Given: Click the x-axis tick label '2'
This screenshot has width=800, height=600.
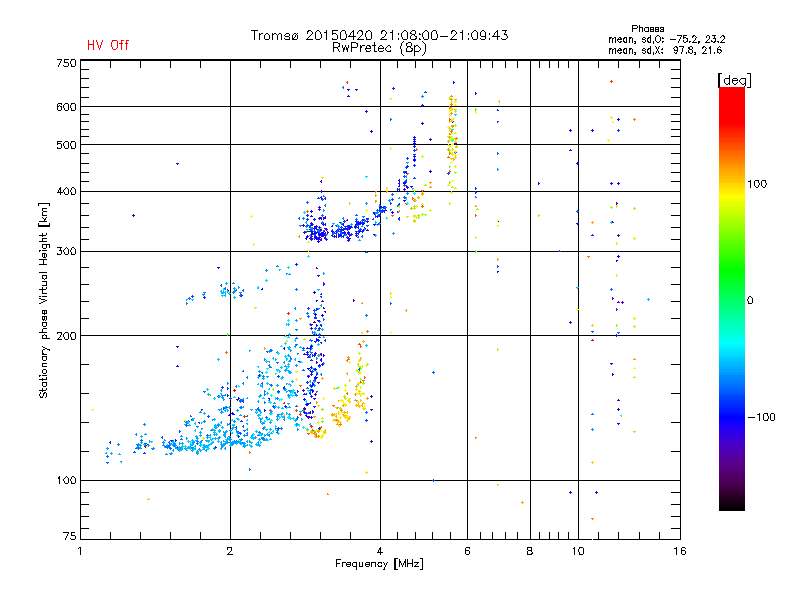Looking at the screenshot, I should coord(230,551).
